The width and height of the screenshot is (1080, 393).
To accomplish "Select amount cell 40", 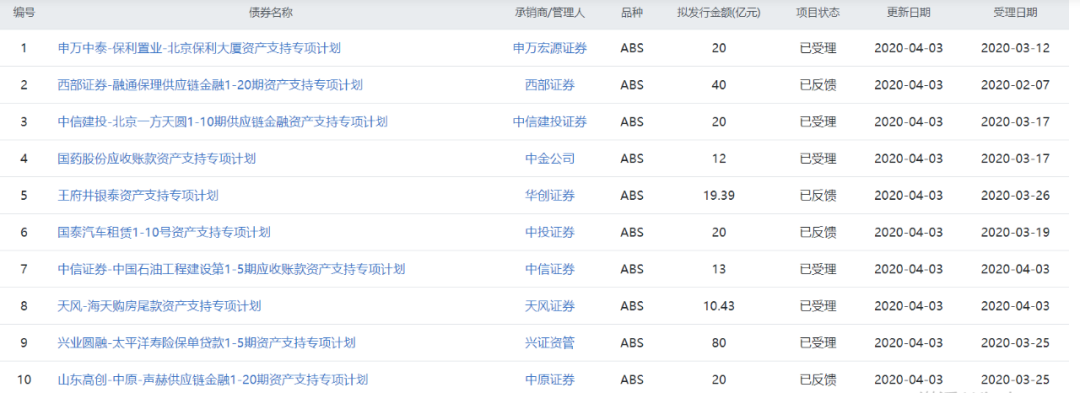I will (719, 85).
